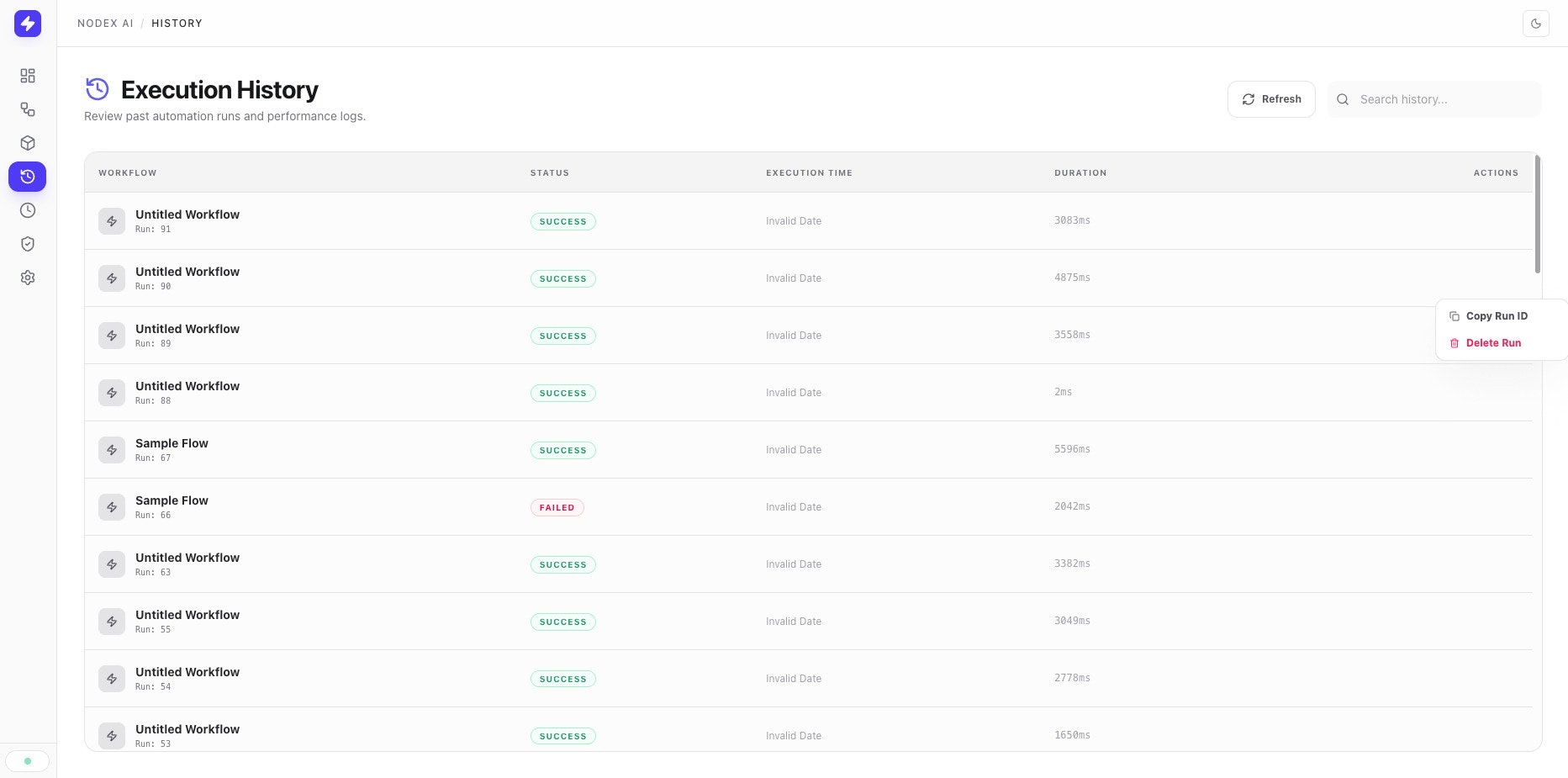Select Delete Run from the menu
The image size is (1568, 778).
[1493, 342]
